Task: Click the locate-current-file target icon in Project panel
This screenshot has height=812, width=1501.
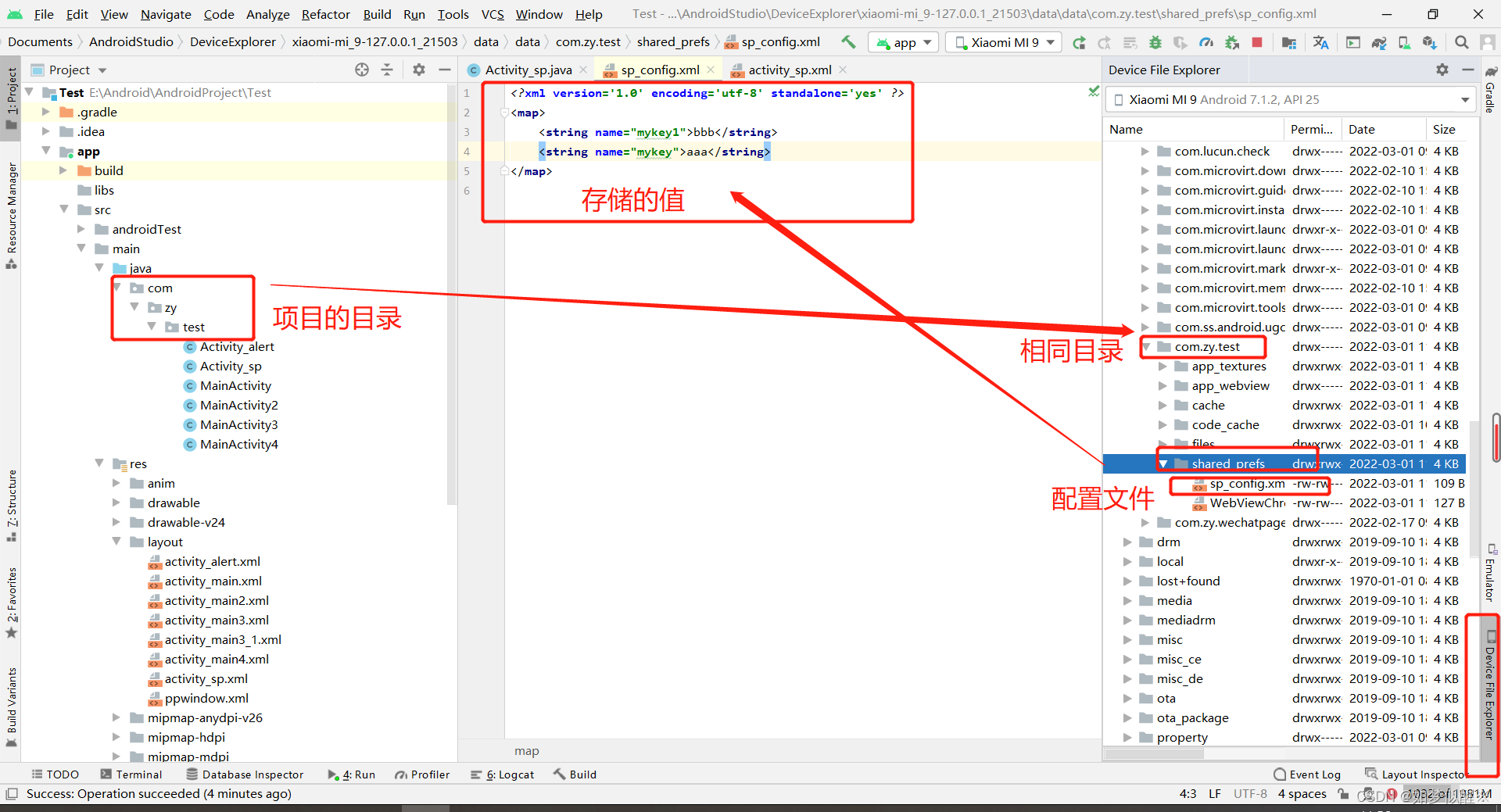Action: [x=362, y=70]
